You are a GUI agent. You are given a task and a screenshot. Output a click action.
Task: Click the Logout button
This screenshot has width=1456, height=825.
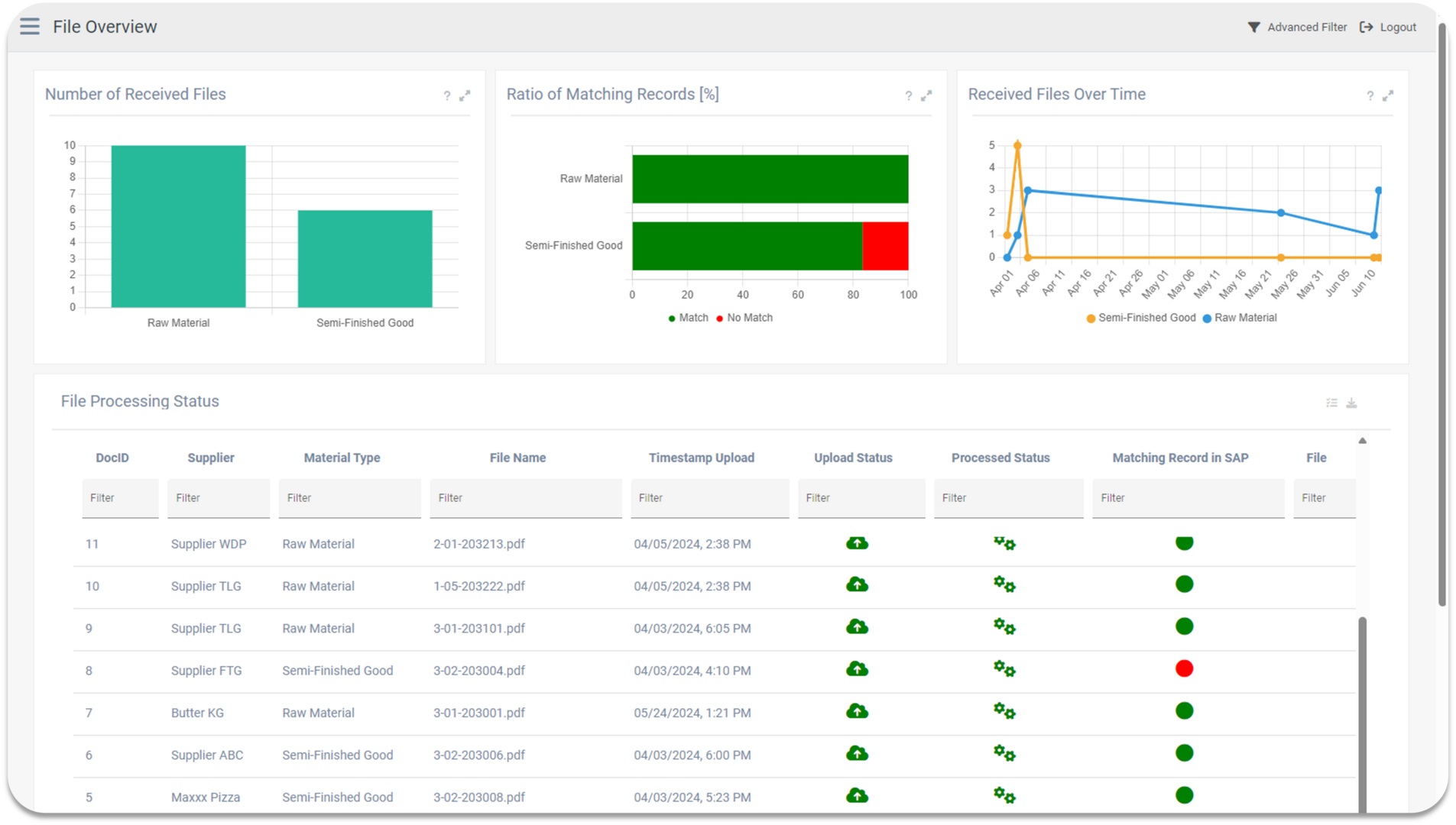pyautogui.click(x=1388, y=27)
